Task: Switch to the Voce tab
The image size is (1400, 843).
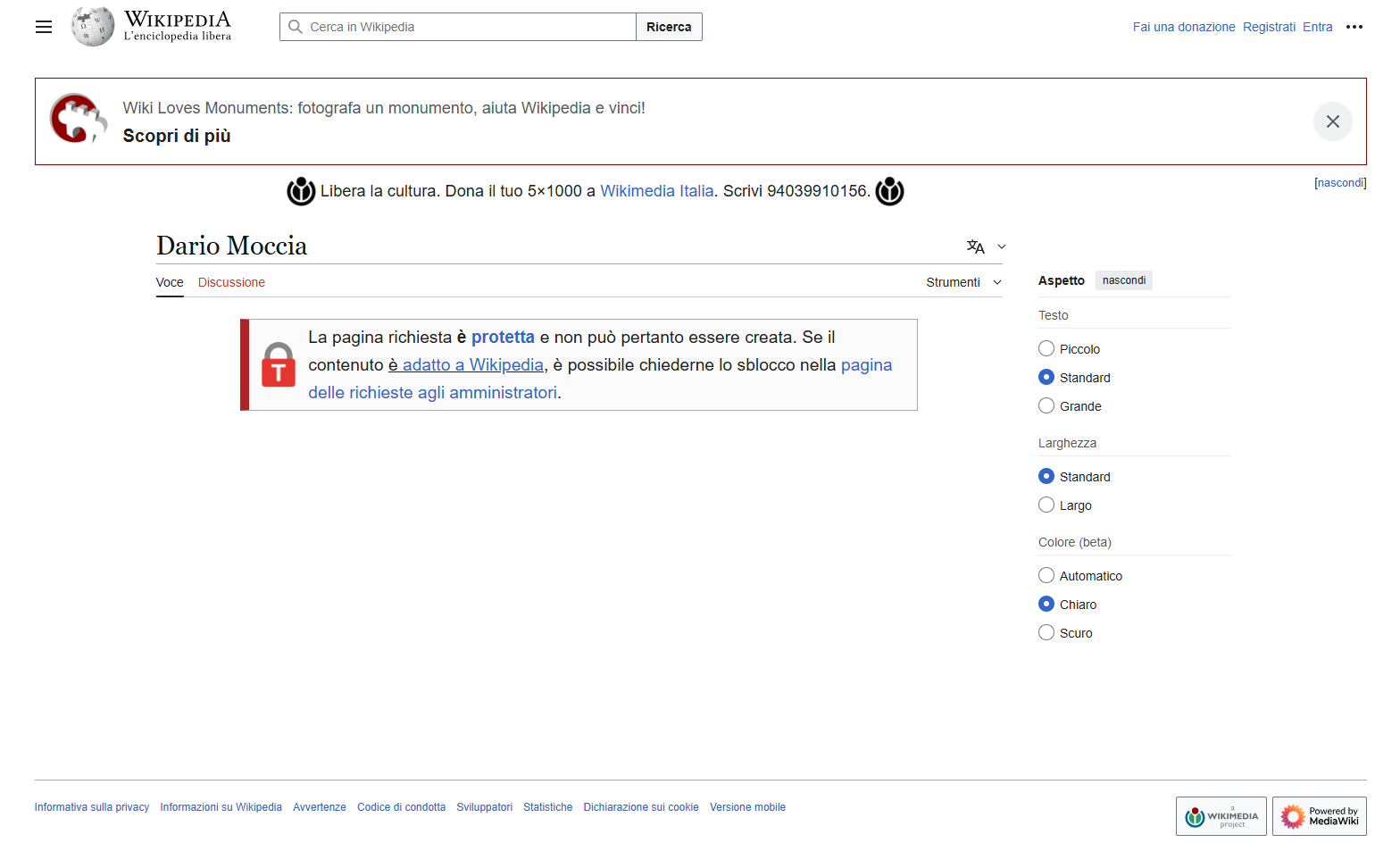Action: tap(170, 282)
